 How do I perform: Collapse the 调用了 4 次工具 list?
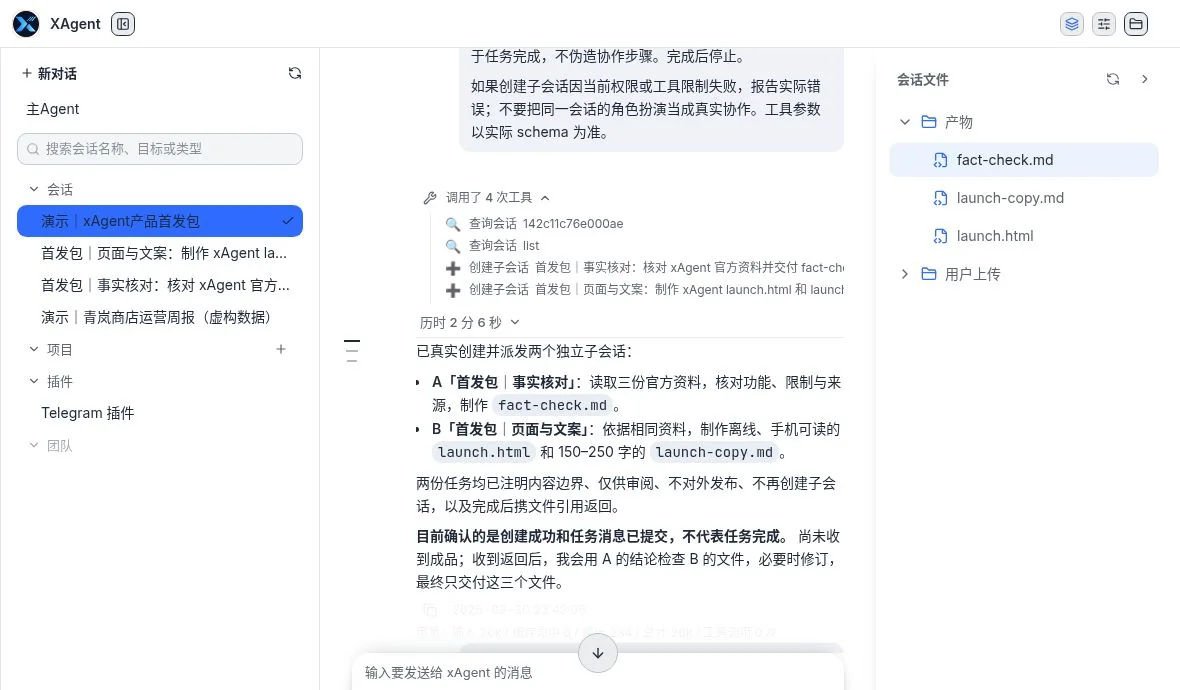[x=487, y=198]
